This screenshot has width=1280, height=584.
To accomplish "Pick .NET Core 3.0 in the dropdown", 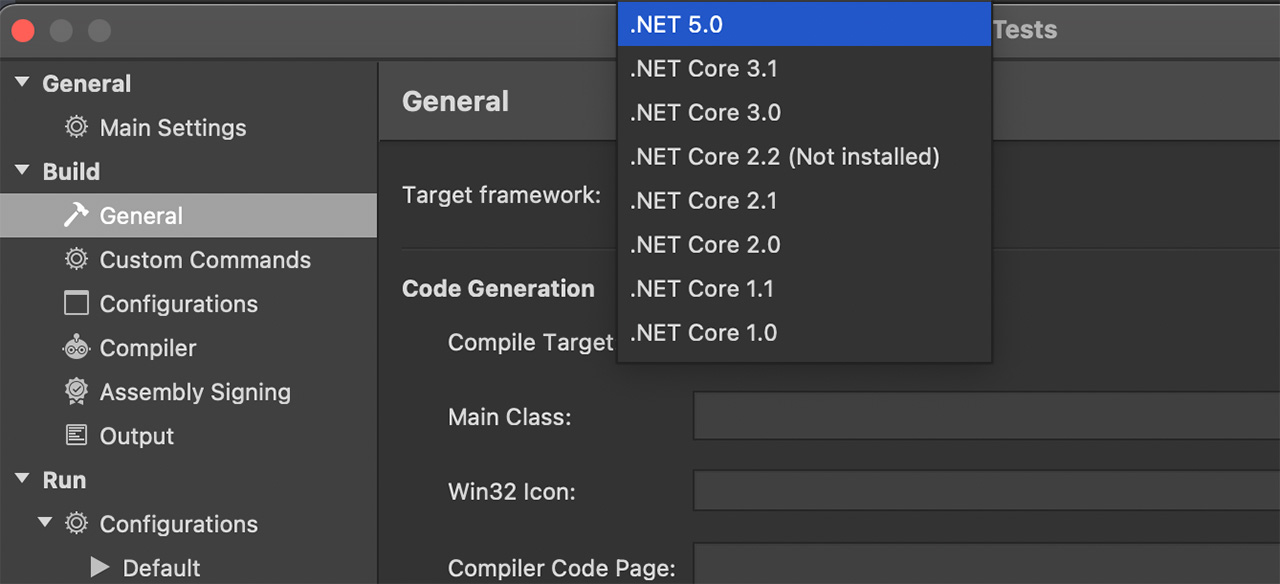I will [805, 113].
